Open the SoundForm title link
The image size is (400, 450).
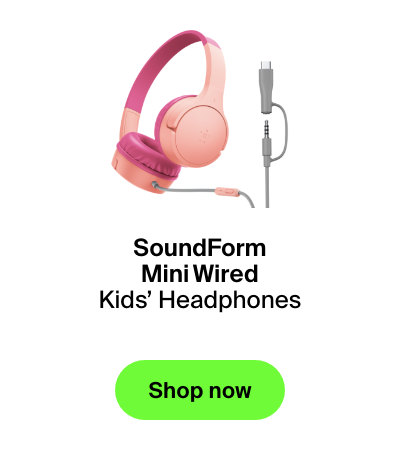(x=200, y=248)
